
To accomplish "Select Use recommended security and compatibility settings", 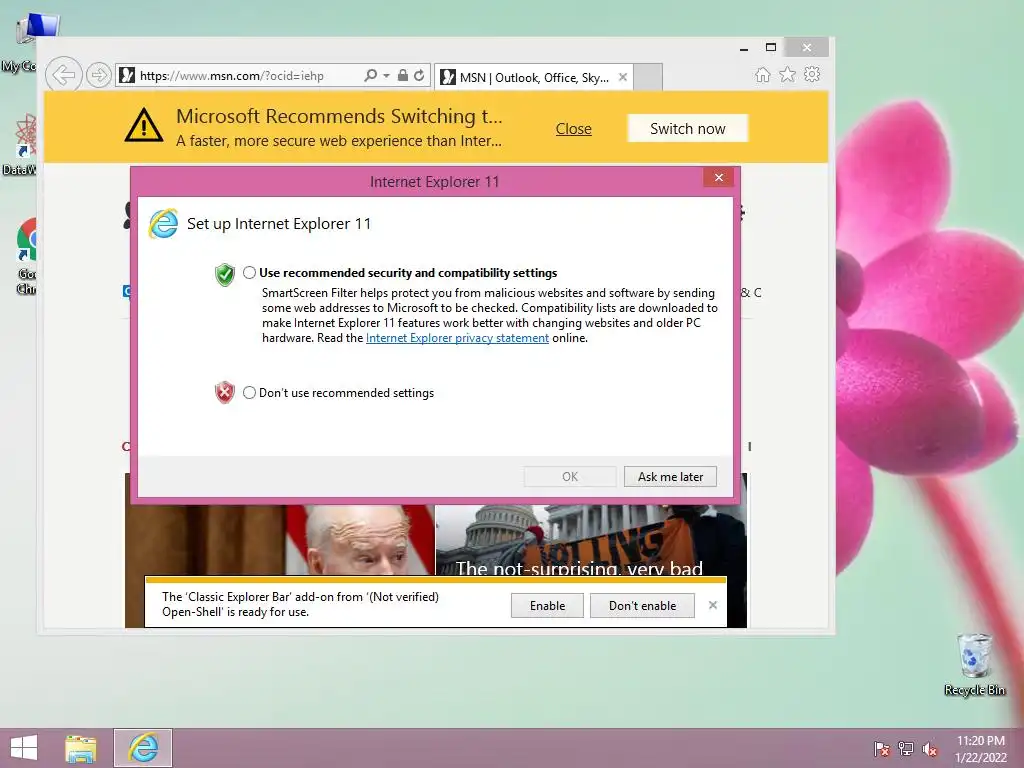I will point(249,273).
